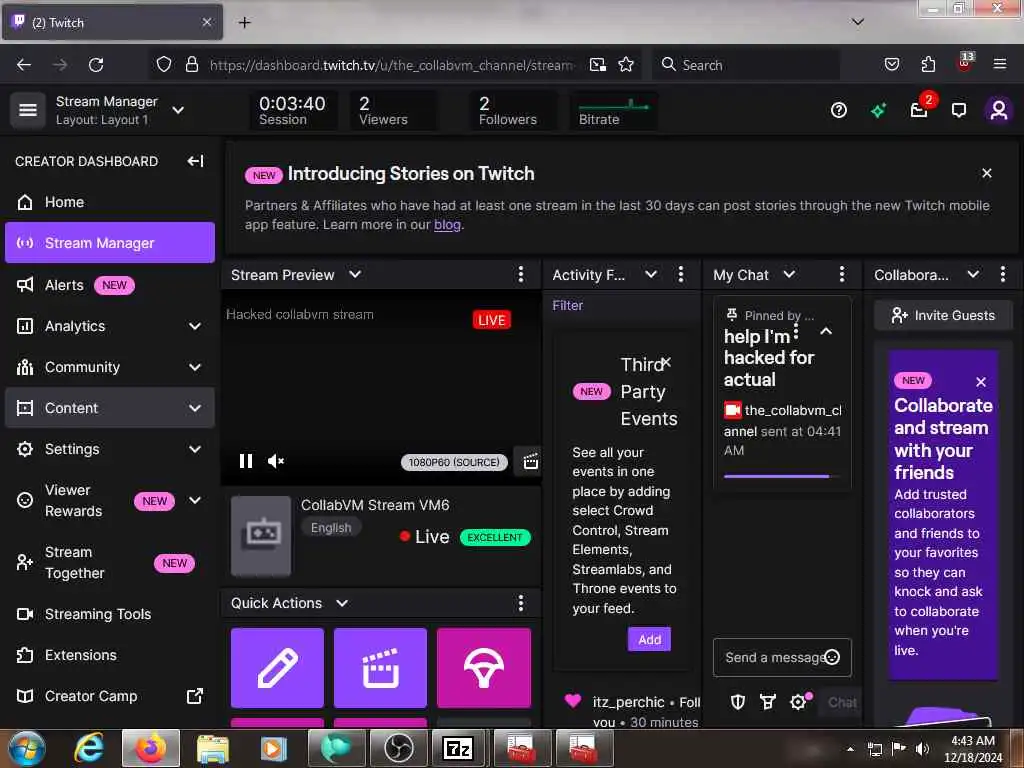Expand the Content sidebar section
The height and width of the screenshot is (768, 1024).
(195, 408)
